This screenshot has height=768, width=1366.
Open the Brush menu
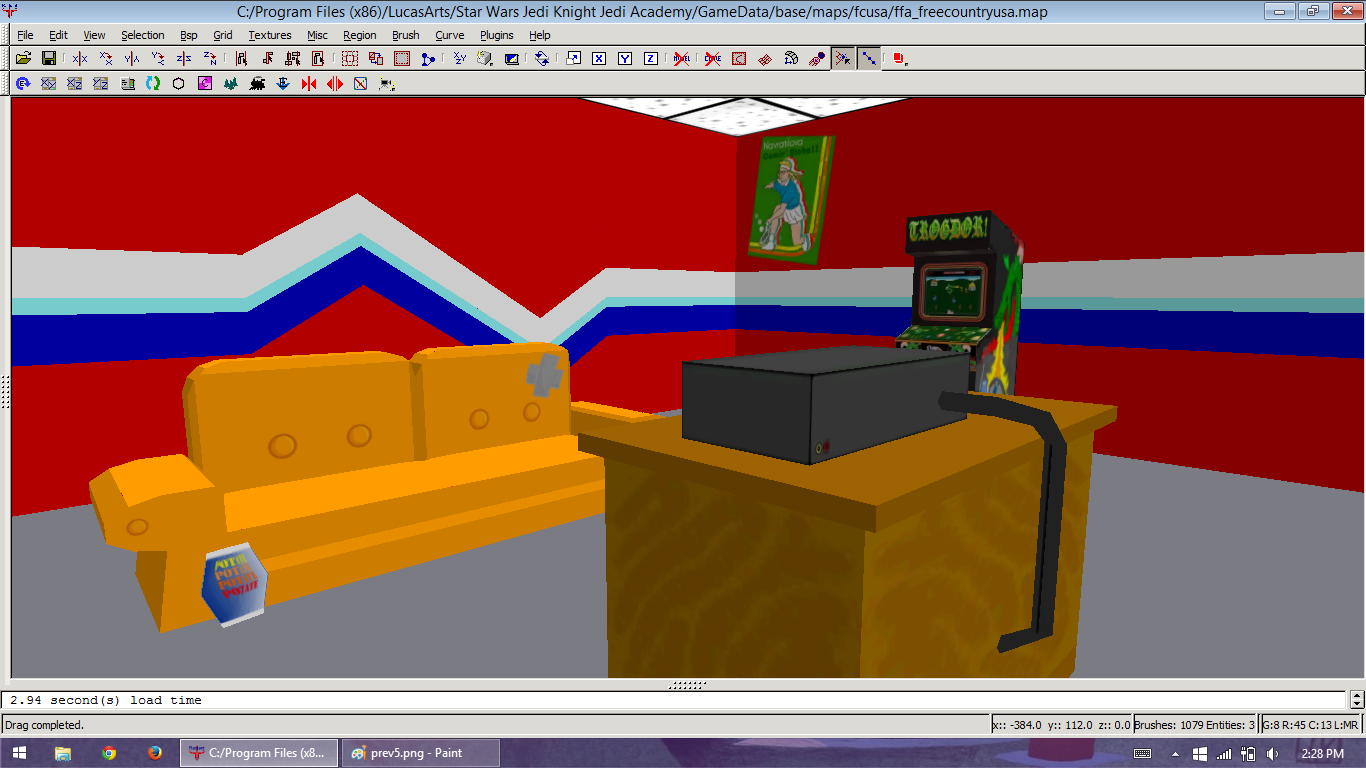[406, 35]
